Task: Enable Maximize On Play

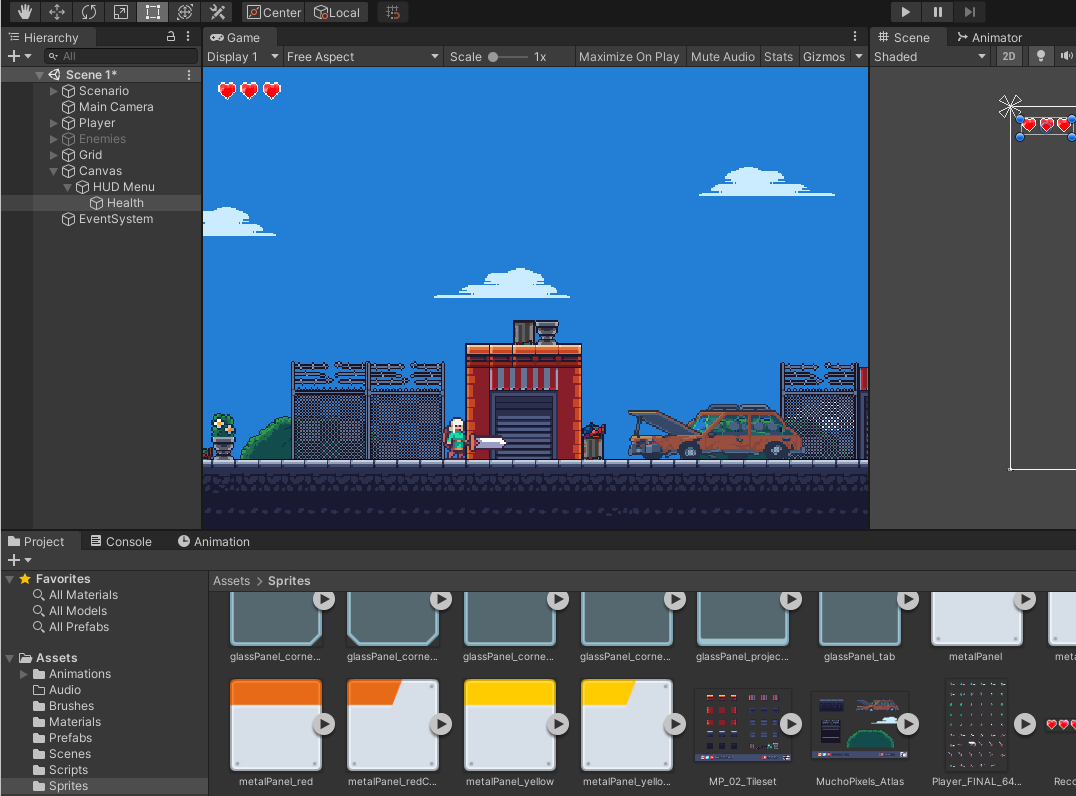Action: [x=629, y=56]
